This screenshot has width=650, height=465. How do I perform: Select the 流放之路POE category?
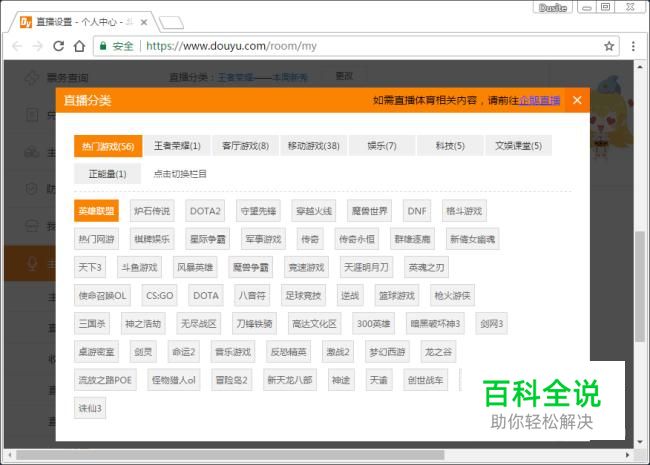tap(105, 380)
